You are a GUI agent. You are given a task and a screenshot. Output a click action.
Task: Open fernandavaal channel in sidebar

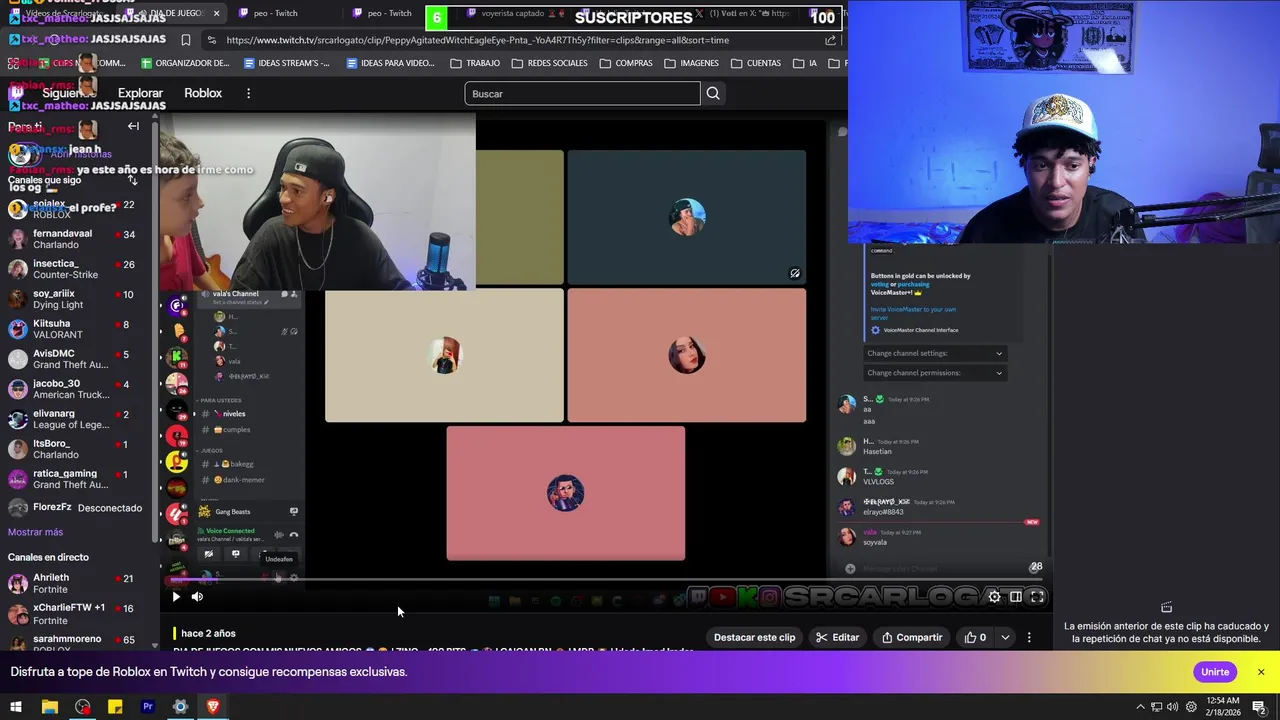coord(75,239)
